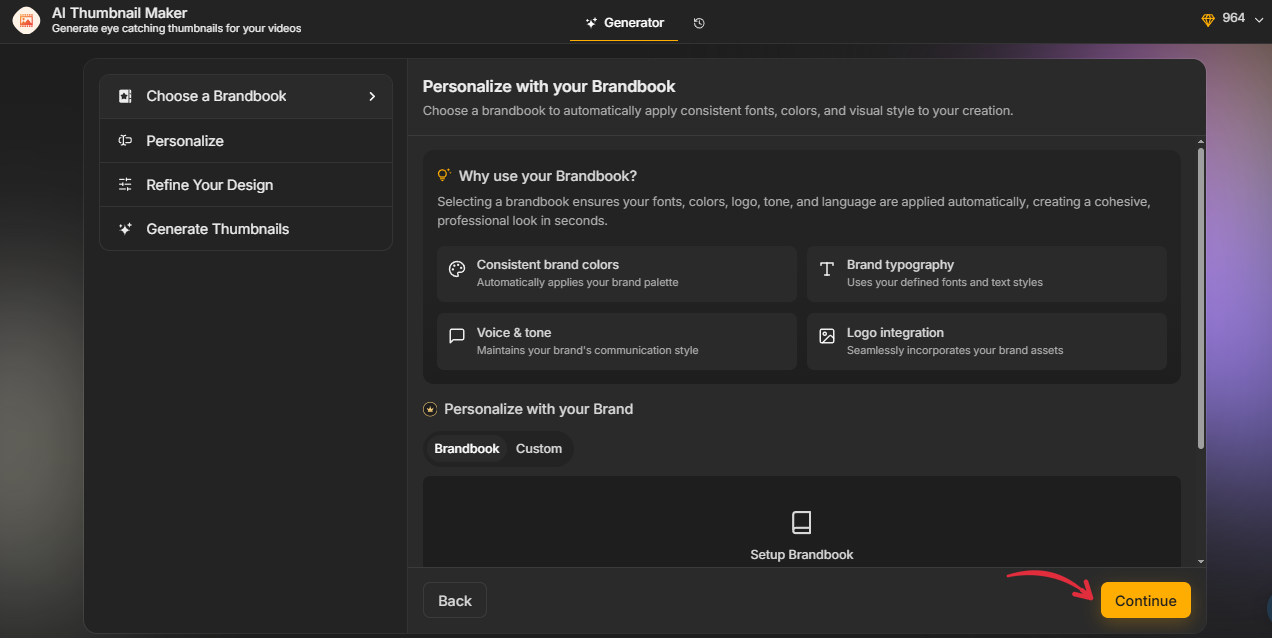The width and height of the screenshot is (1272, 638).
Task: Click the crown icon beside Personalize with your Brand
Action: coord(430,409)
